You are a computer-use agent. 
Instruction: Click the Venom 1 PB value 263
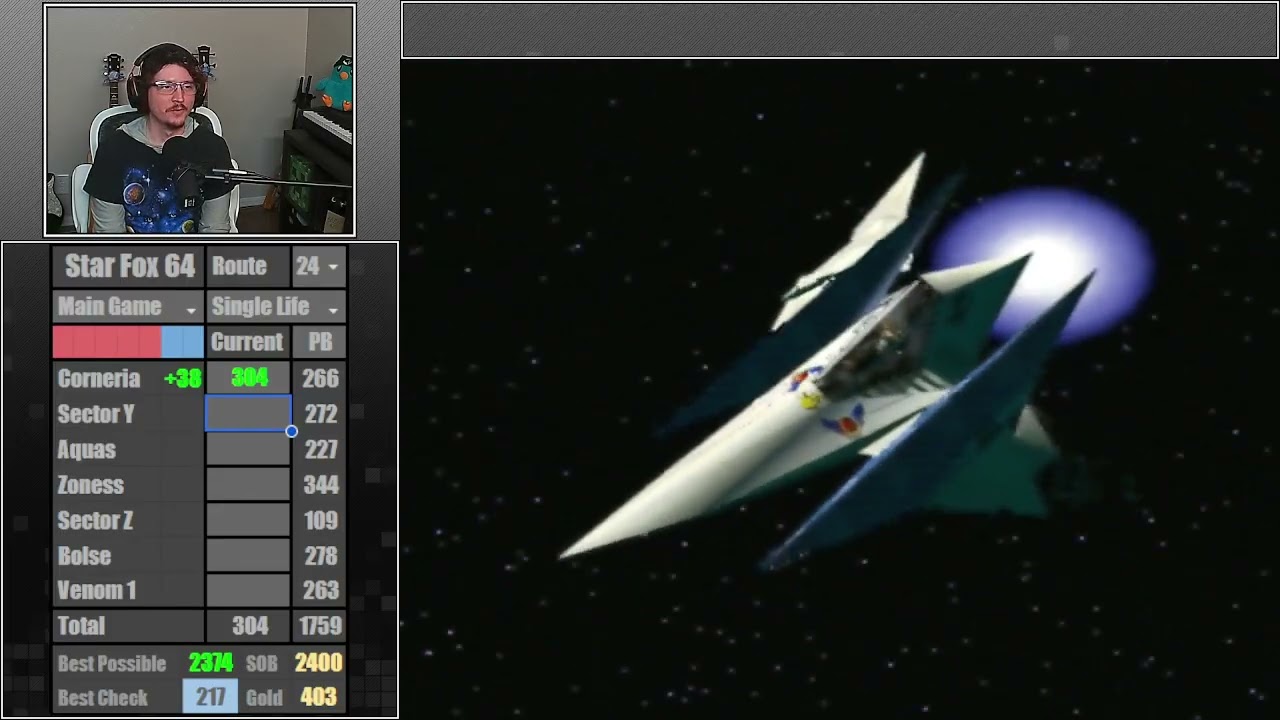[320, 590]
